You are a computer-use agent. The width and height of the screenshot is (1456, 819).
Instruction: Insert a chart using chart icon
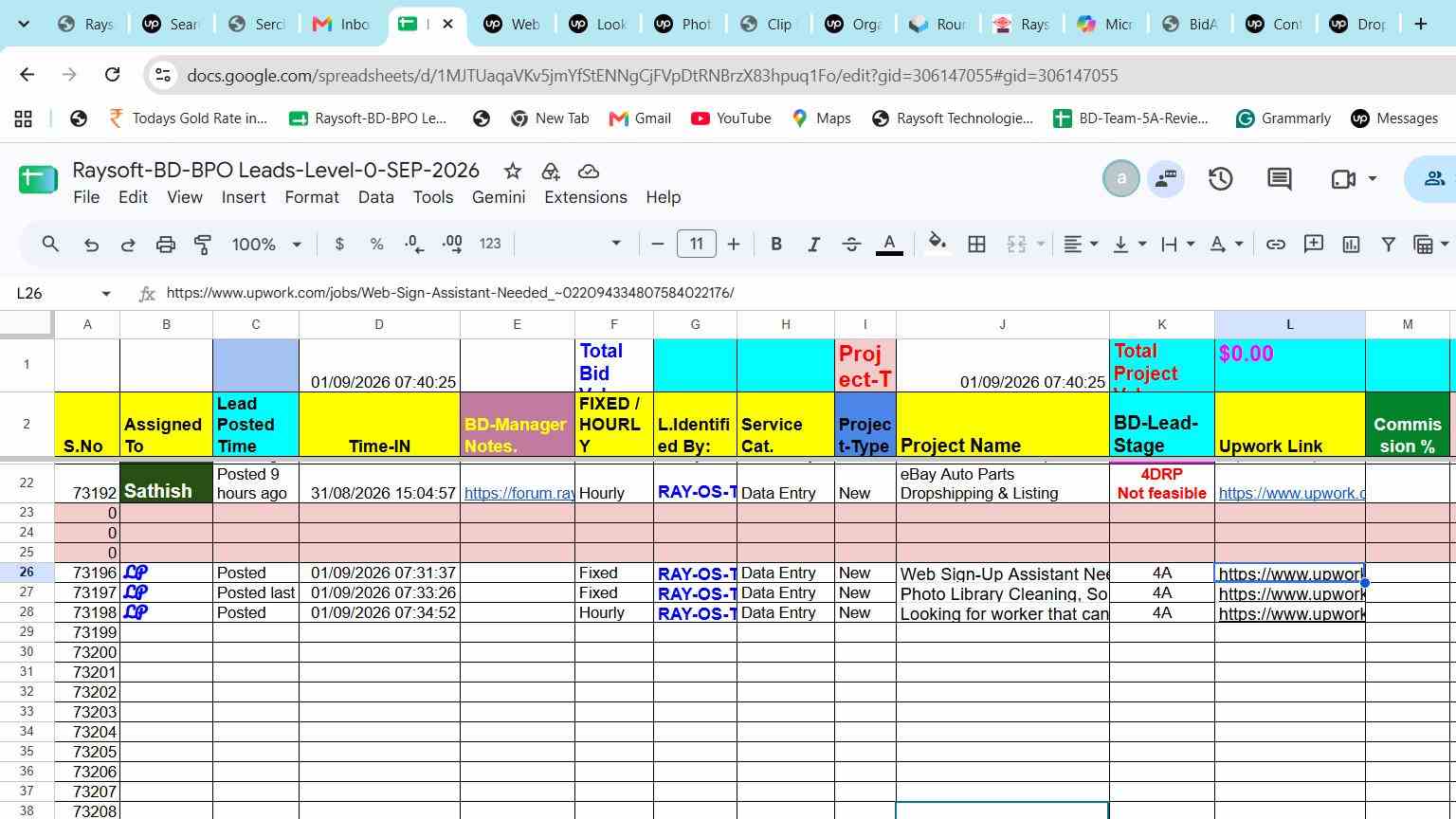pos(1351,245)
